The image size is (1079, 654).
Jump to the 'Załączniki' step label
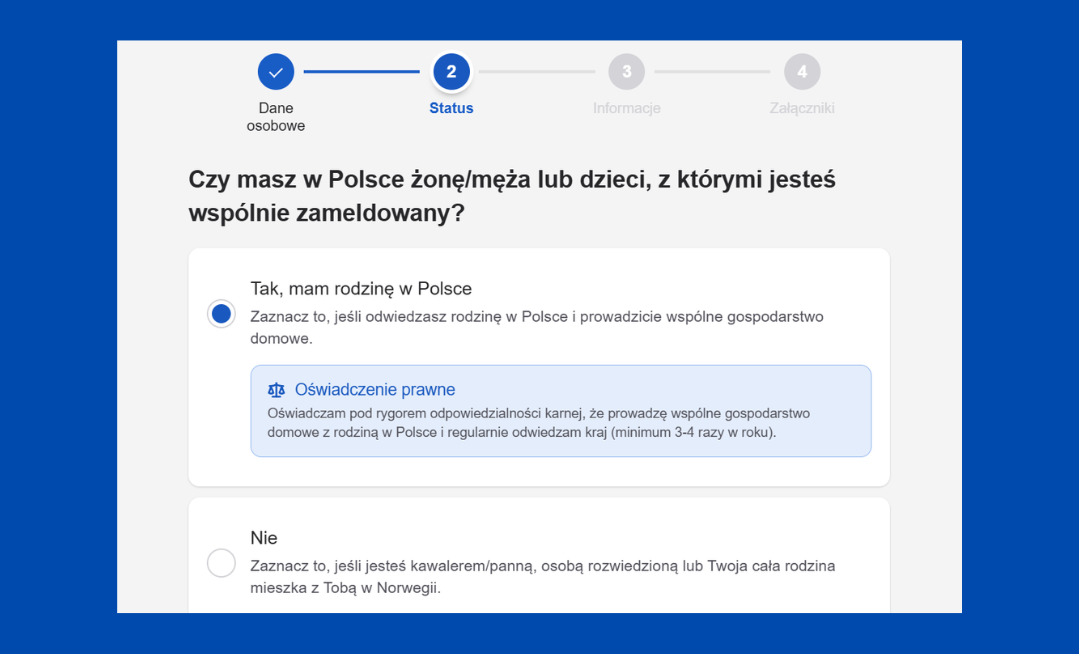(802, 108)
